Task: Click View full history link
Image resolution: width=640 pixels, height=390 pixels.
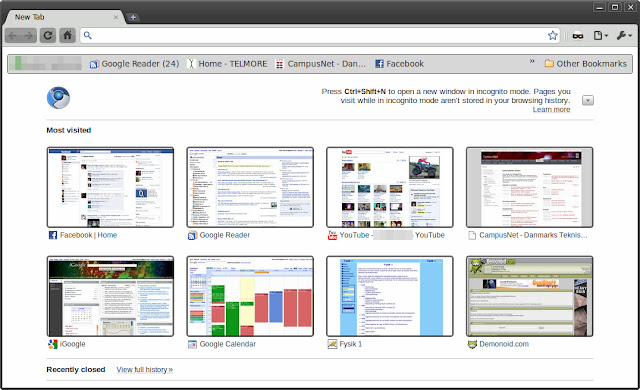Action: (x=144, y=370)
